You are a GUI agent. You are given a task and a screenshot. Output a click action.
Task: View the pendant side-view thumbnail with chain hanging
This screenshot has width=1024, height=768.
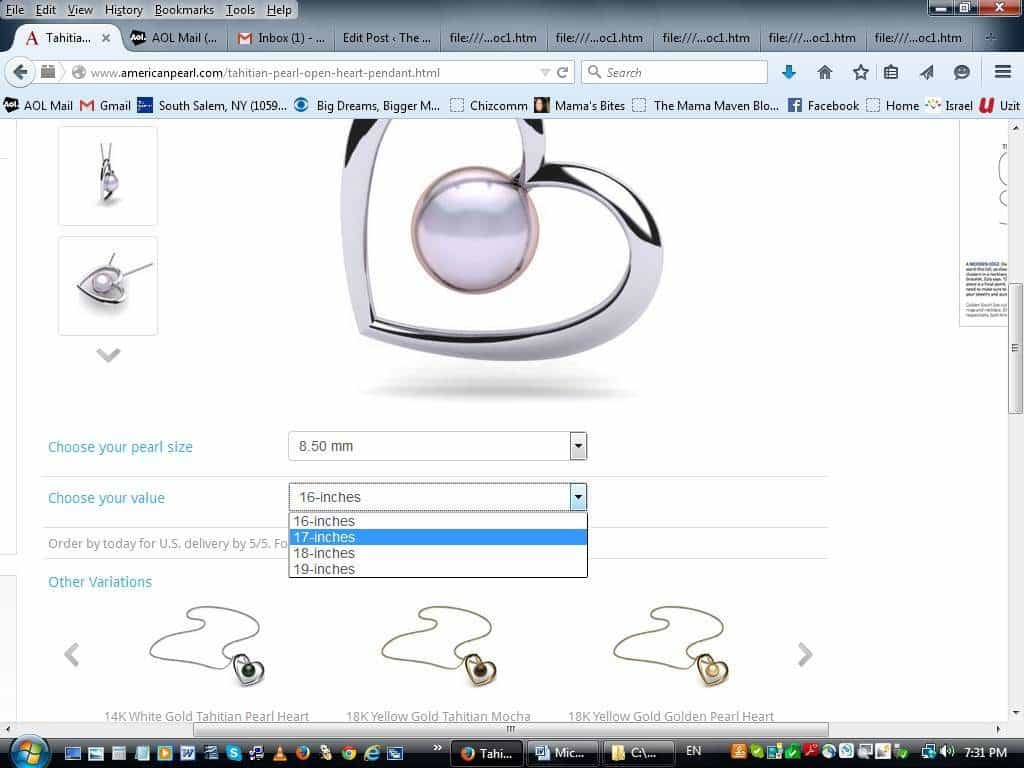pyautogui.click(x=108, y=176)
